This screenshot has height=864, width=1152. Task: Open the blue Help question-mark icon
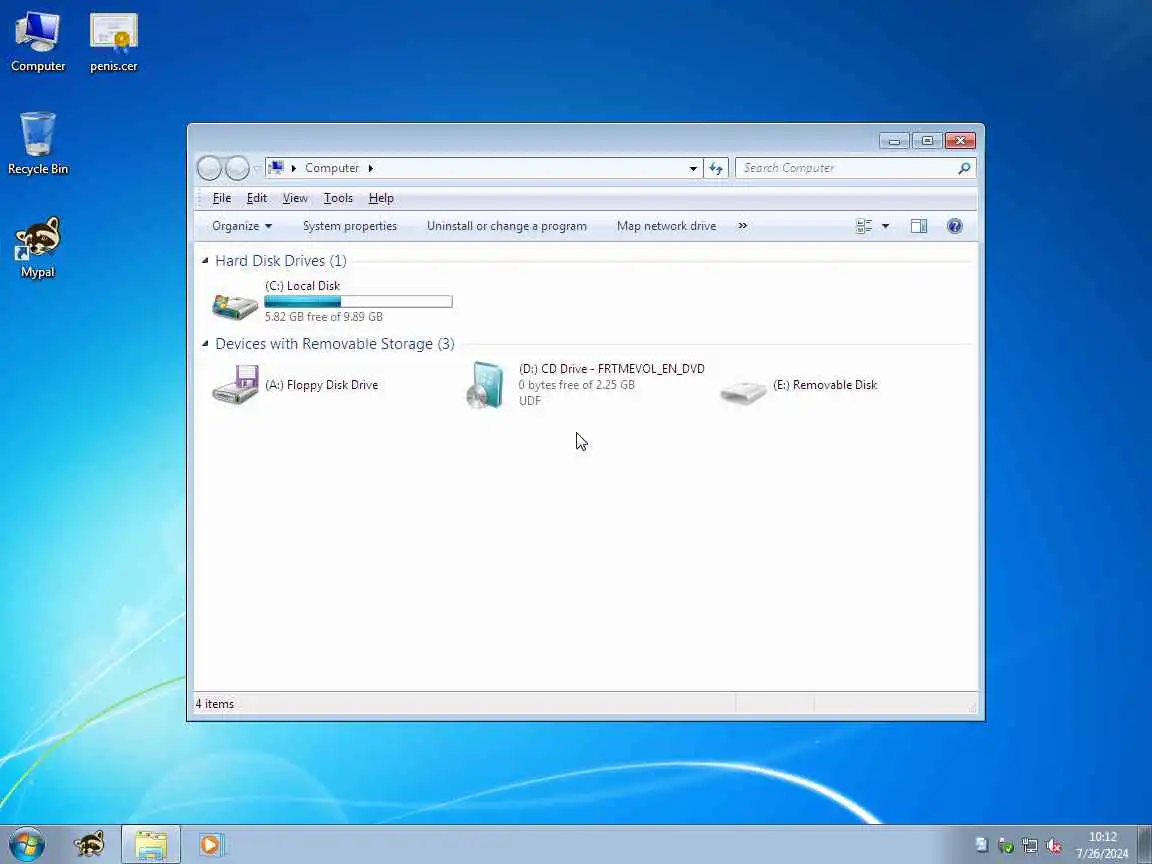[x=954, y=226]
